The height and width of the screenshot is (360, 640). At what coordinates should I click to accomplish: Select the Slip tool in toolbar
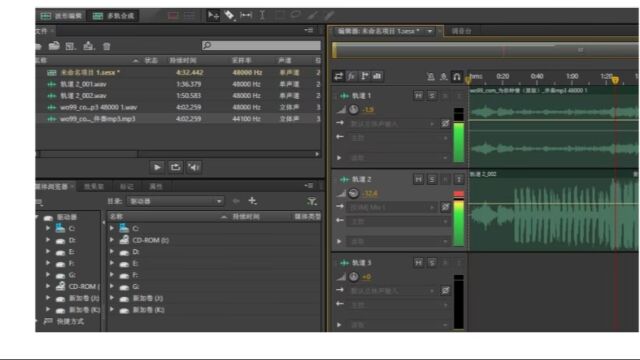(246, 16)
